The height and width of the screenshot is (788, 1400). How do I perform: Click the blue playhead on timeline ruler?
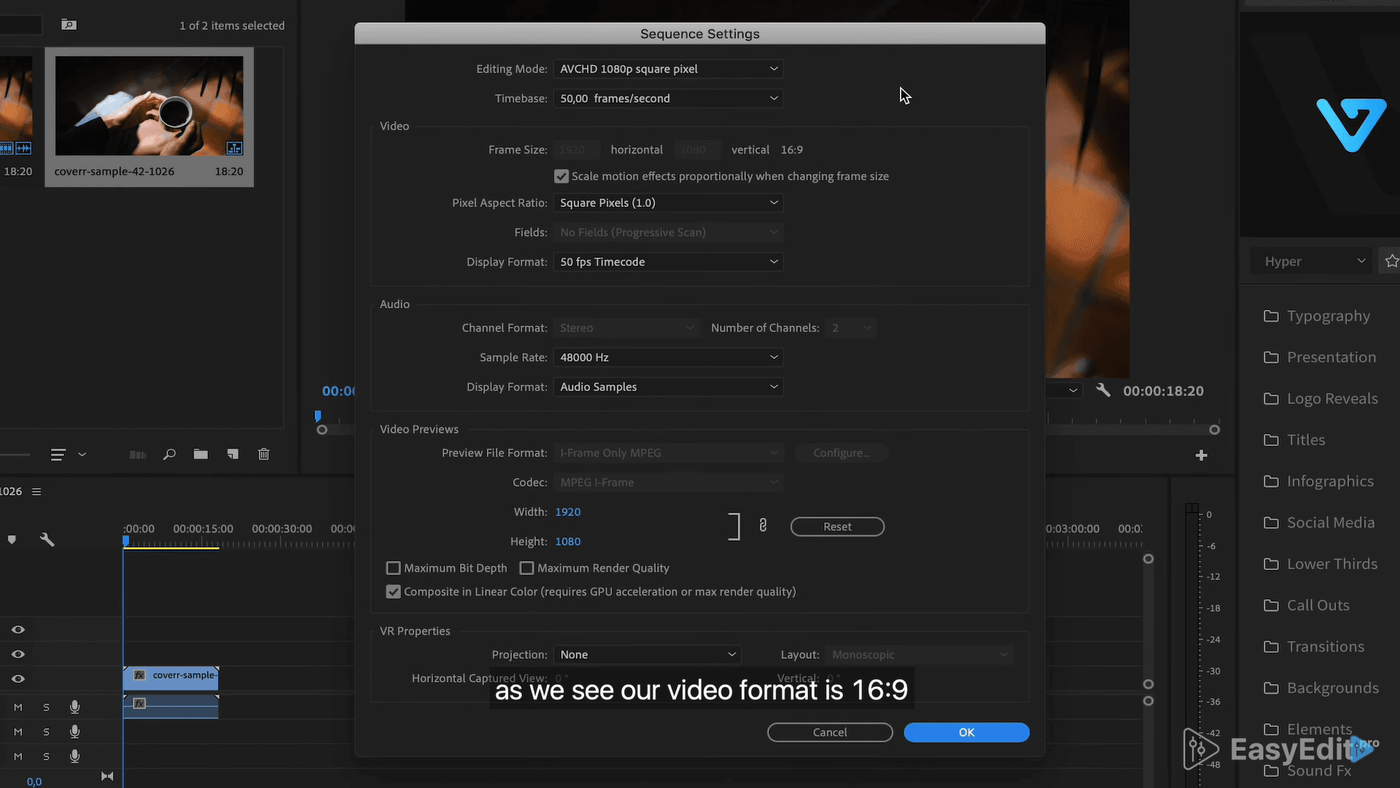[126, 541]
